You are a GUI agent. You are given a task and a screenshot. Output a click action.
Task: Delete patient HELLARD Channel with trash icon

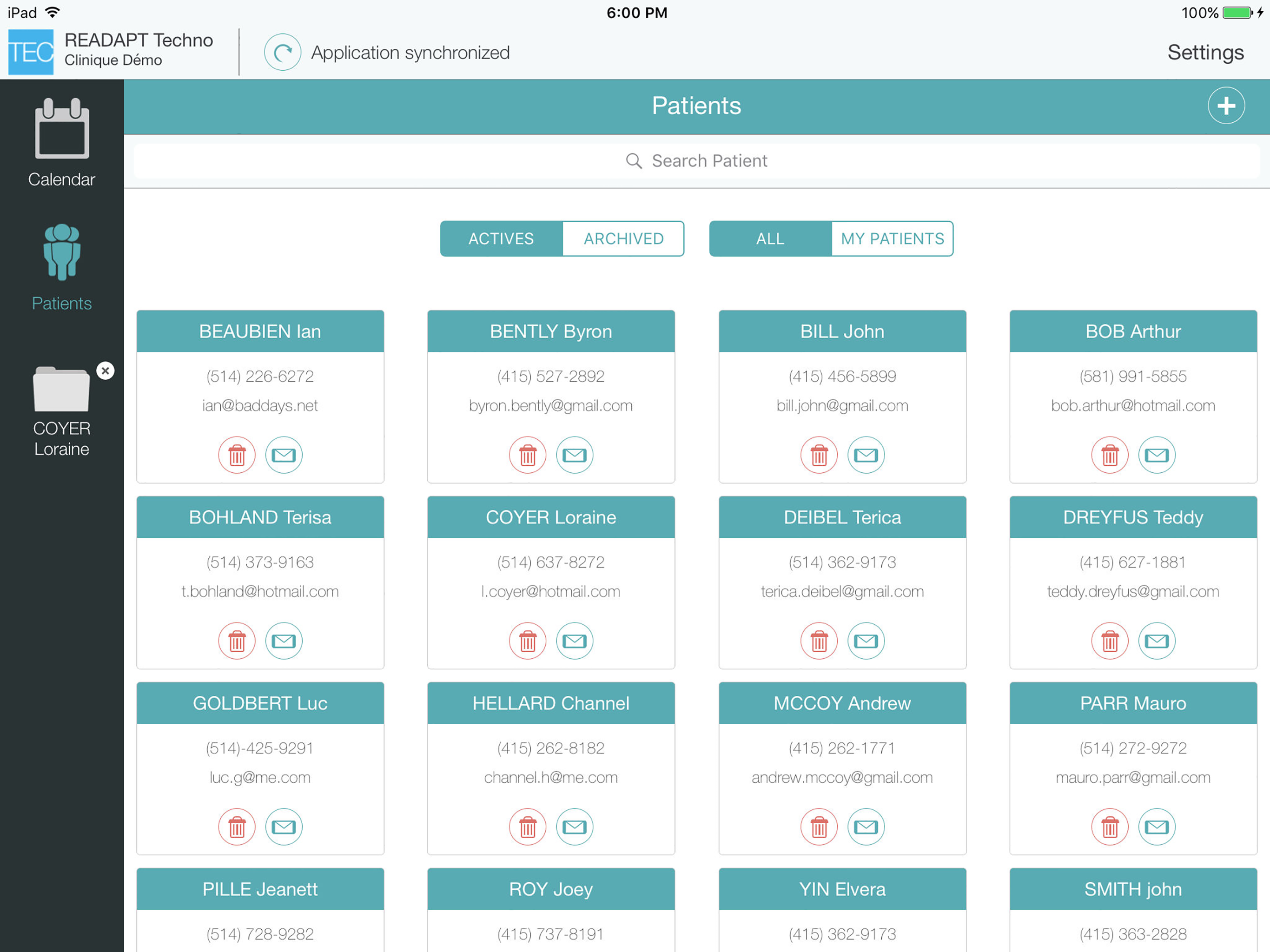[x=528, y=827]
